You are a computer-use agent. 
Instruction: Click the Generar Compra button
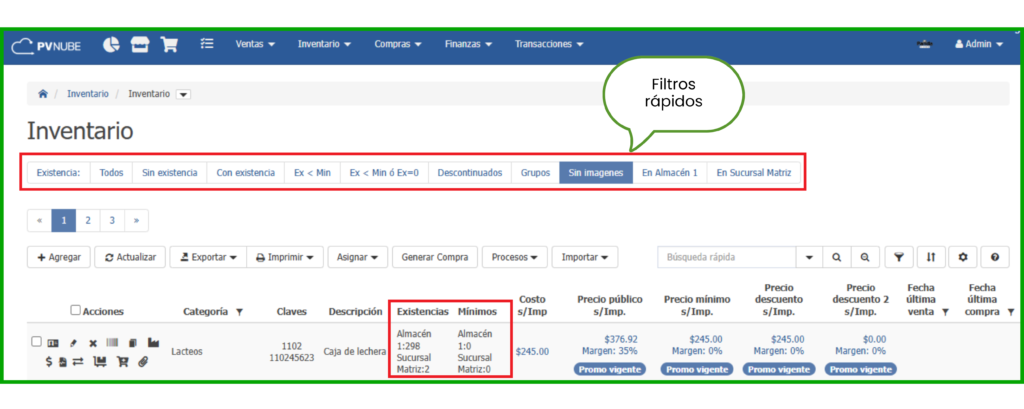click(435, 257)
